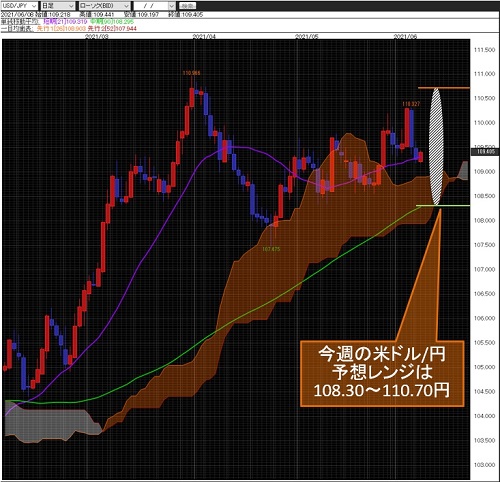The image size is (500, 482).
Task: Click the 終値 109.405 close price
Action: coord(185,15)
